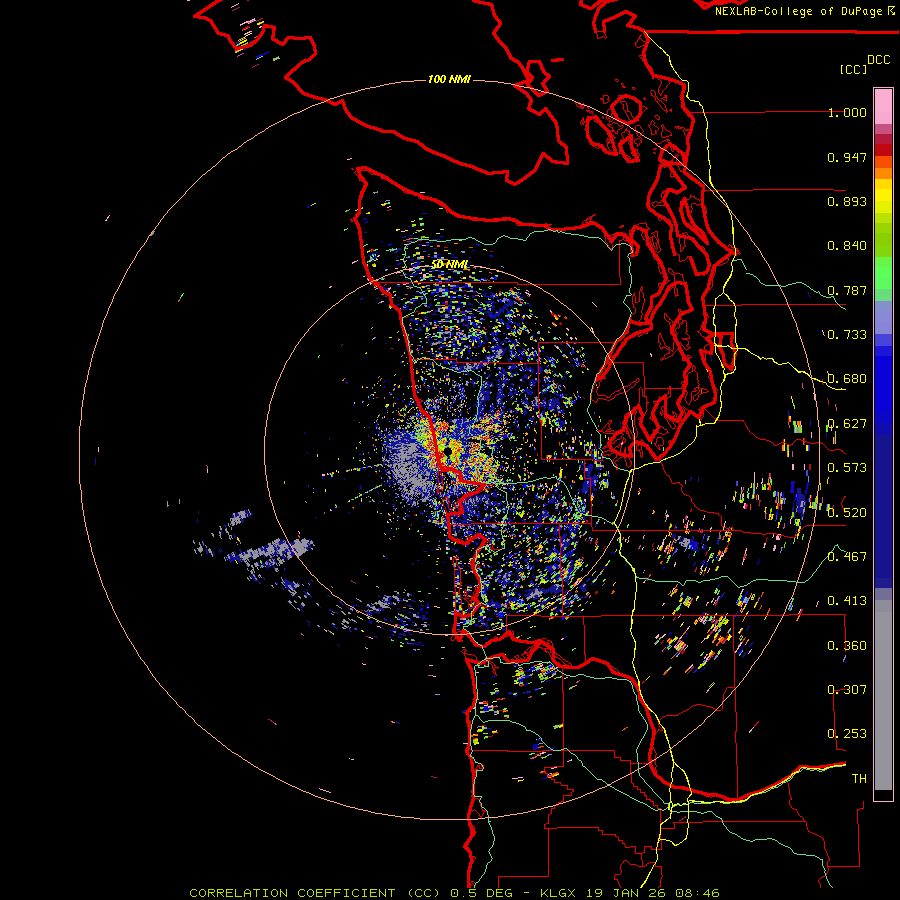Viewport: 900px width, 900px height.
Task: Select the 0.307 color scale value
Action: click(847, 689)
